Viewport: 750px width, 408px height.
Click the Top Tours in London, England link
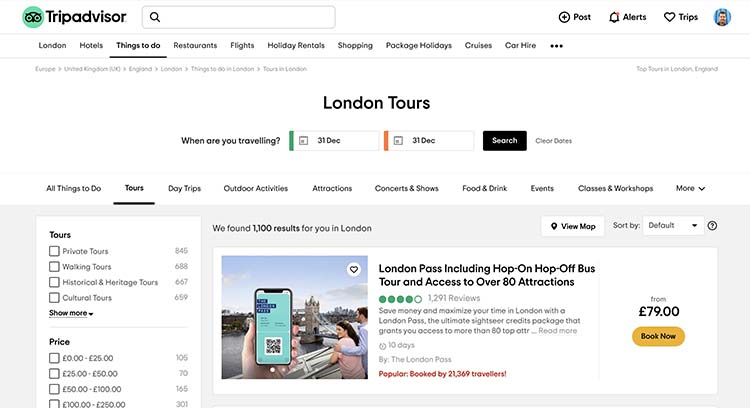pos(677,69)
